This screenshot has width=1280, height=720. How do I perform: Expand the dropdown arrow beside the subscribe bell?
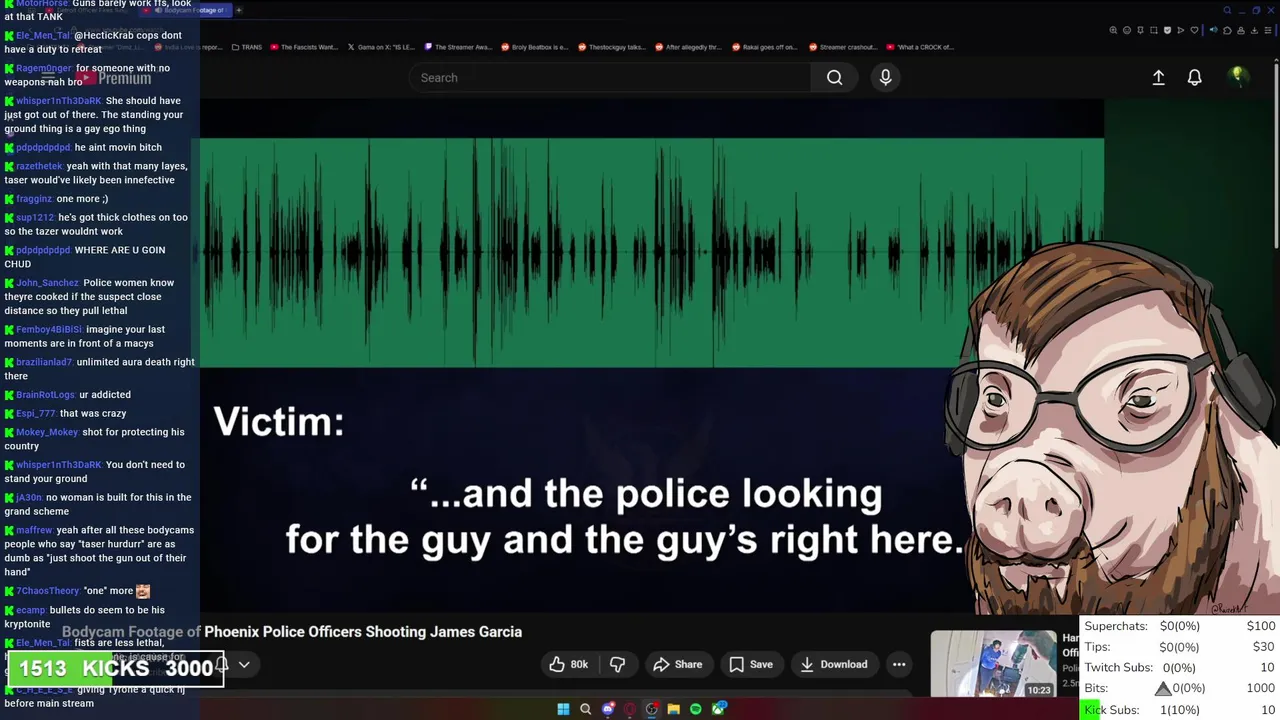click(x=244, y=665)
